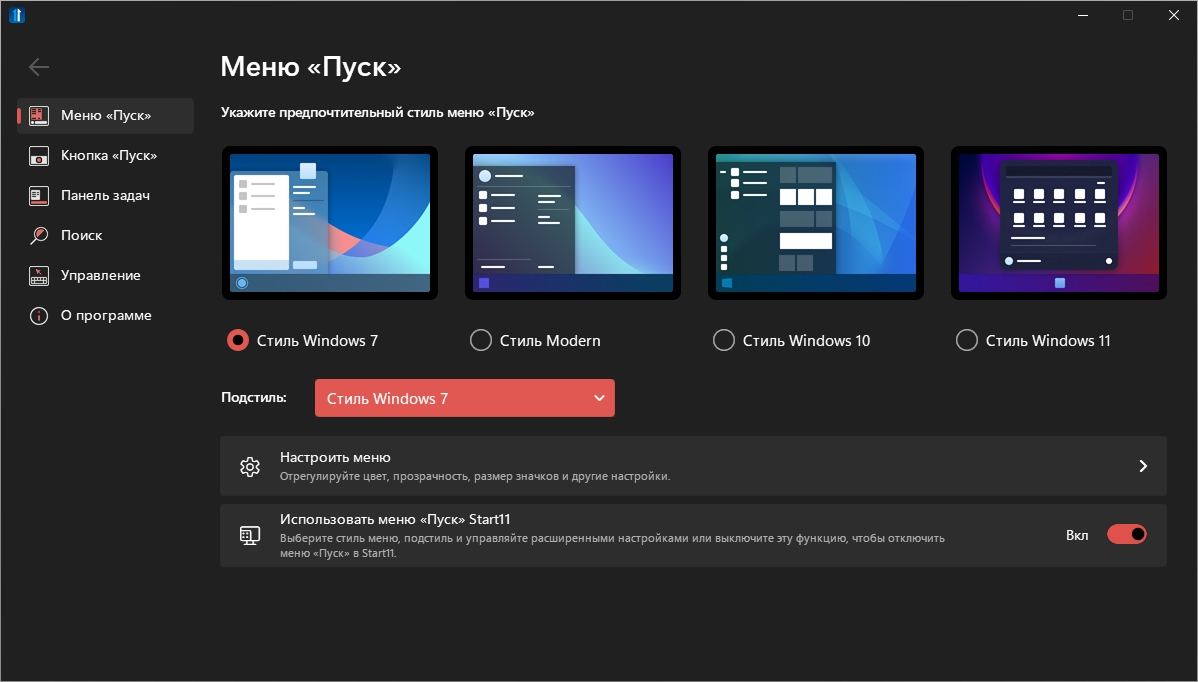Image resolution: width=1198 pixels, height=682 pixels.
Task: Open the Панель задач section
Action: click(x=105, y=196)
